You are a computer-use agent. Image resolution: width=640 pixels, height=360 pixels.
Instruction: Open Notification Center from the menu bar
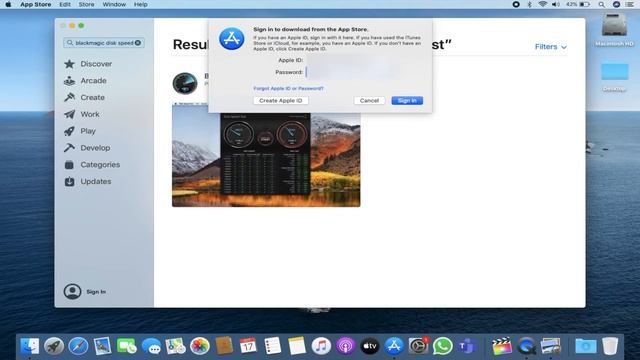coord(629,4)
